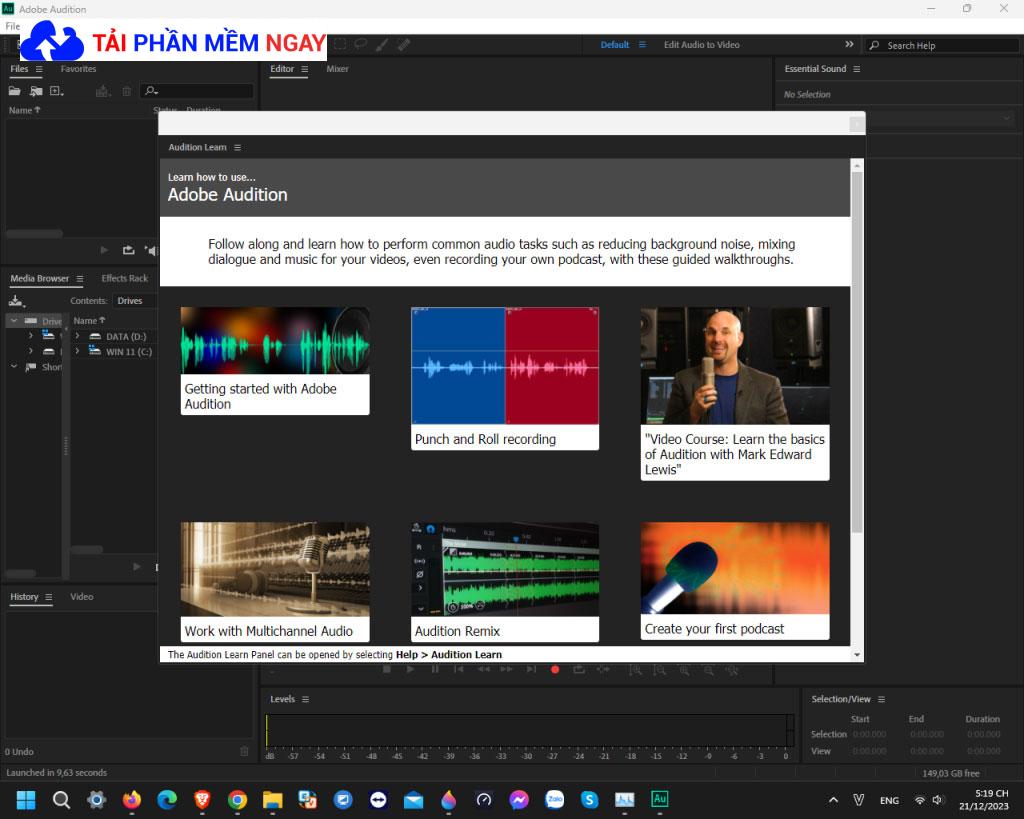Sort Files panel by Name column
The image size is (1024, 819).
click(24, 110)
